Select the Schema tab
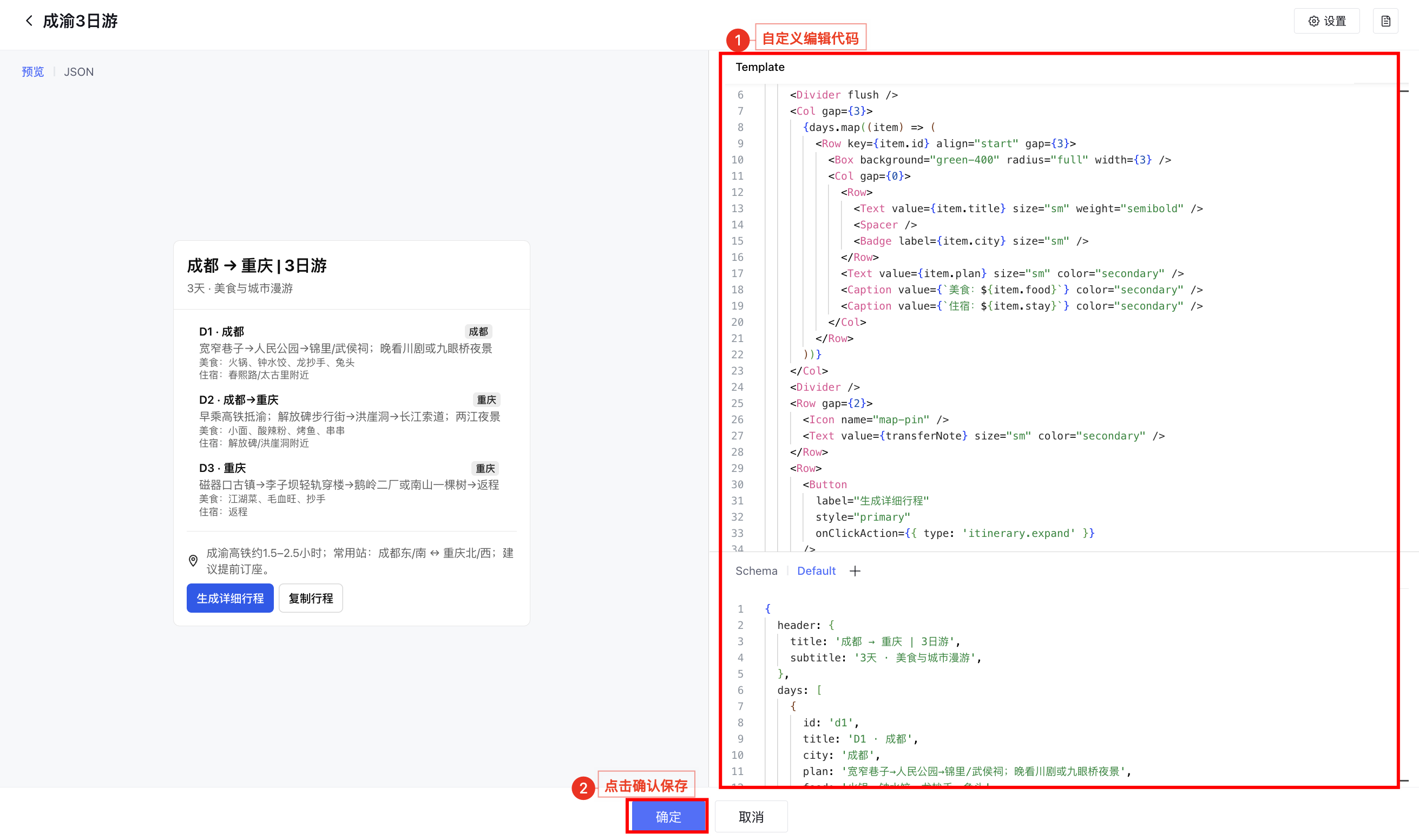Screen dimensions: 1419x840 click(756, 571)
